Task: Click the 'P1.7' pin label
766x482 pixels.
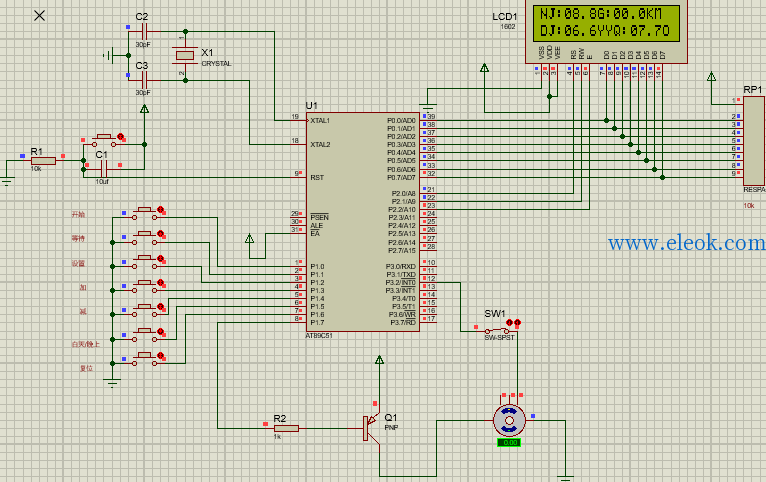Action: coord(318,322)
